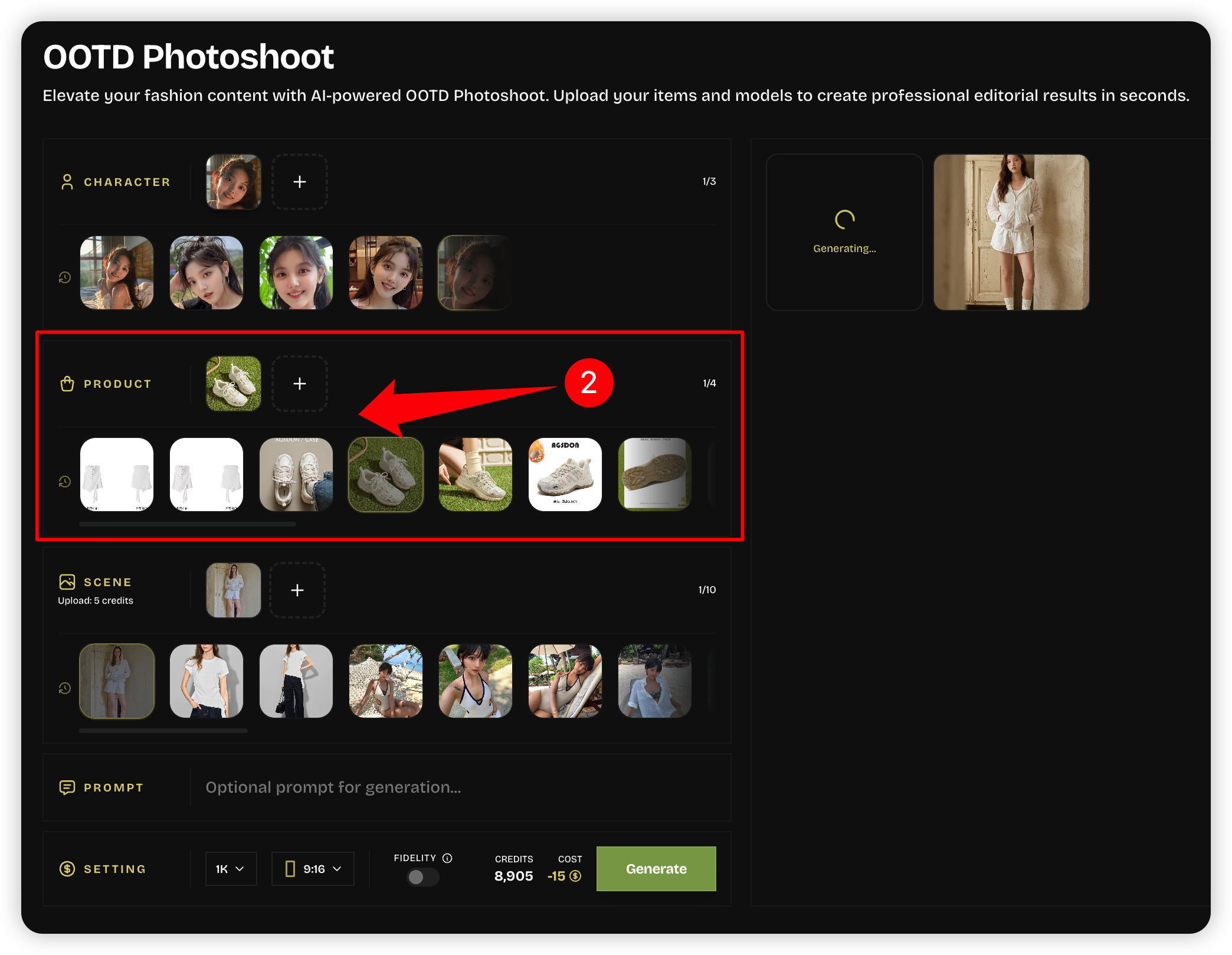
Task: Pick scene with short-haired woman in halter top
Action: pos(476,681)
